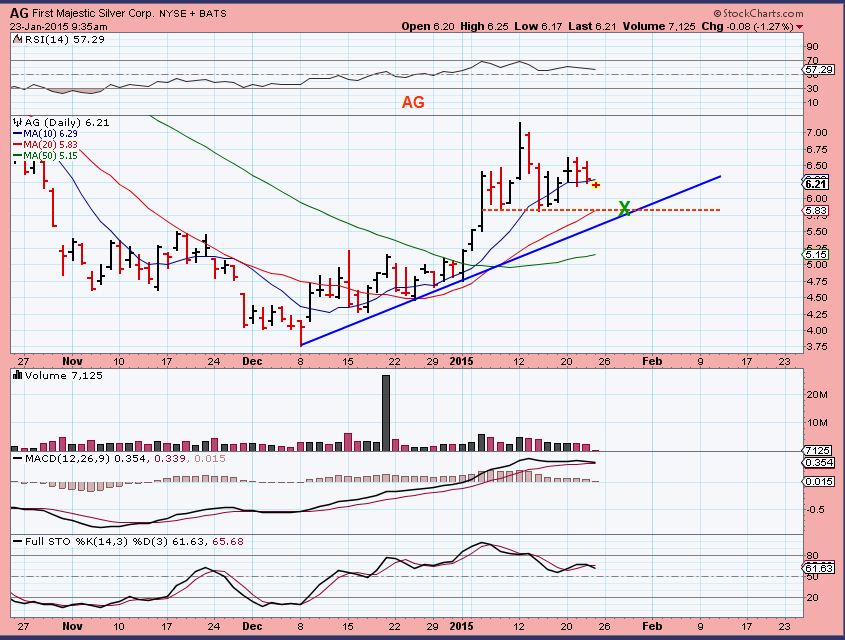This screenshot has height=640, width=845.
Task: Click the -0.5 MACD axis label
Action: pos(815,509)
